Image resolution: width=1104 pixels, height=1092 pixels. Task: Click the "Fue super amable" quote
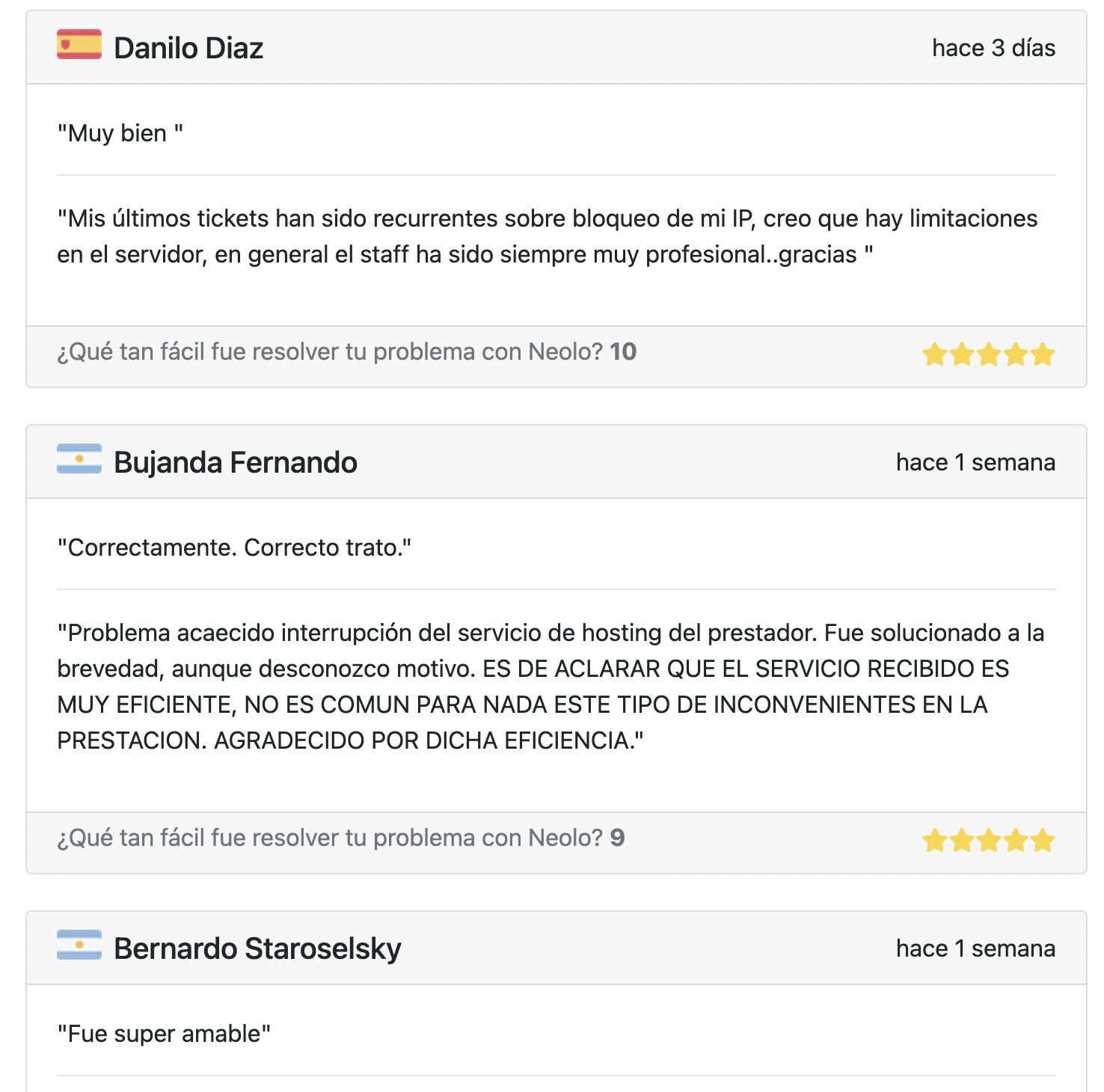164,1034
